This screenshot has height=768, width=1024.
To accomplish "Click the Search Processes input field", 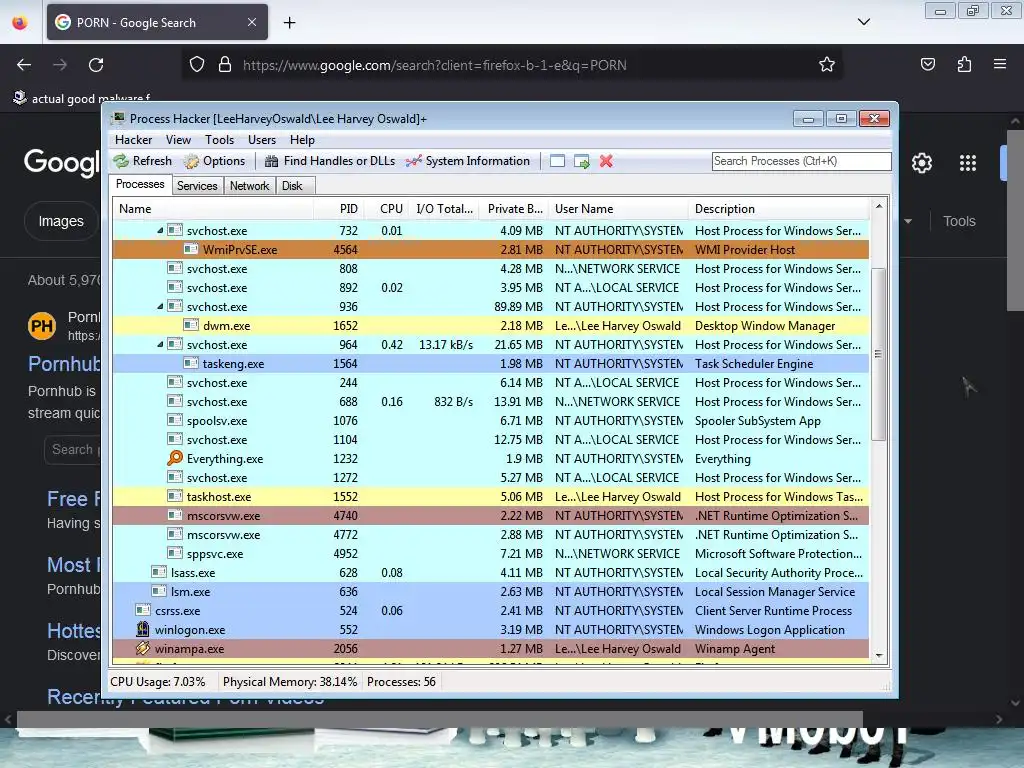I will point(801,161).
